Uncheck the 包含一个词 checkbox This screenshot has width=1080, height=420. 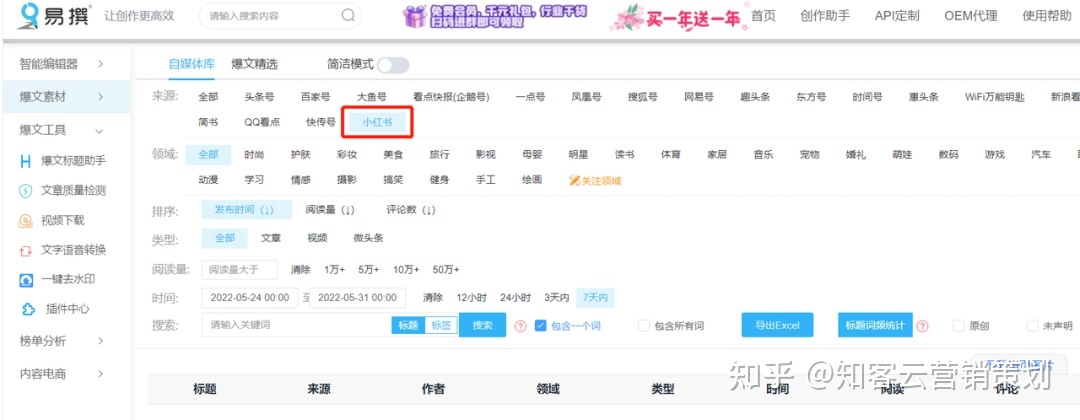[x=540, y=325]
